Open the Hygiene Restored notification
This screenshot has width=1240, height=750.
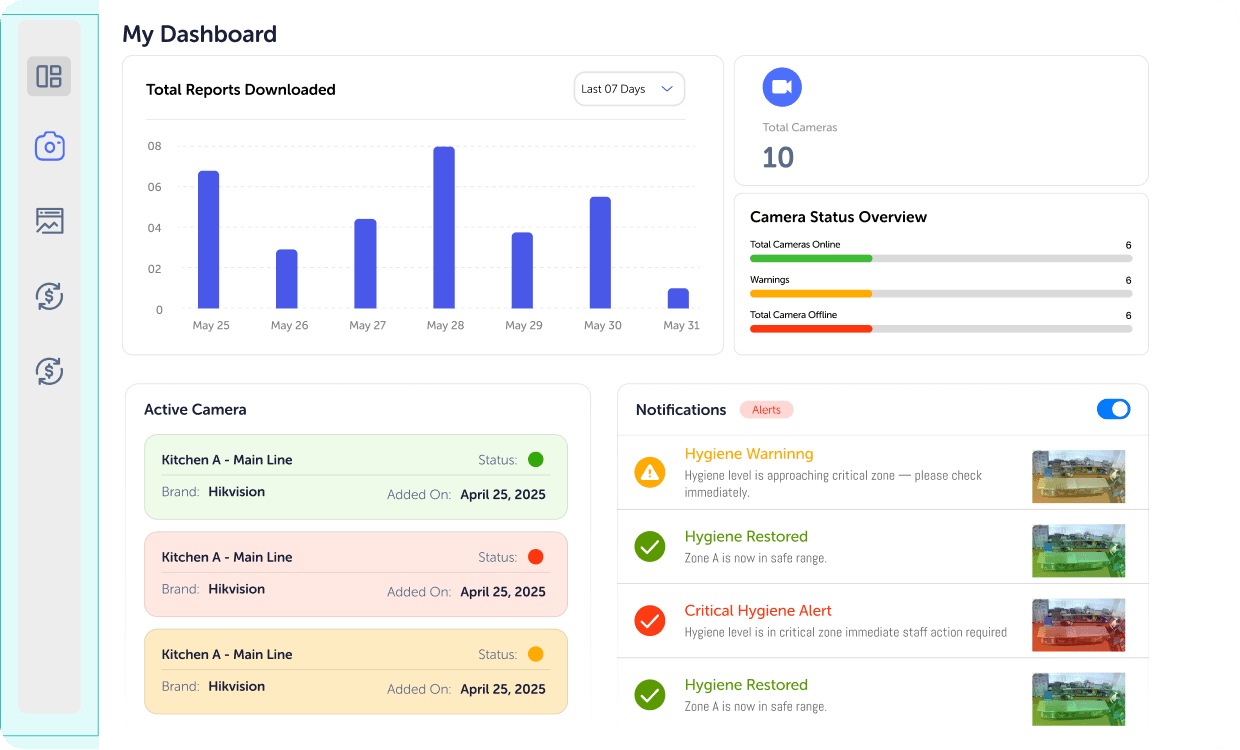point(746,536)
